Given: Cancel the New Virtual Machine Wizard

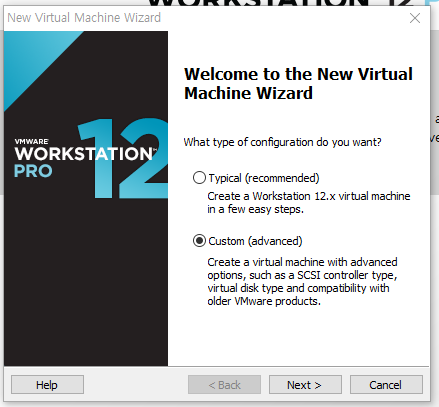Looking at the screenshot, I should (x=386, y=385).
